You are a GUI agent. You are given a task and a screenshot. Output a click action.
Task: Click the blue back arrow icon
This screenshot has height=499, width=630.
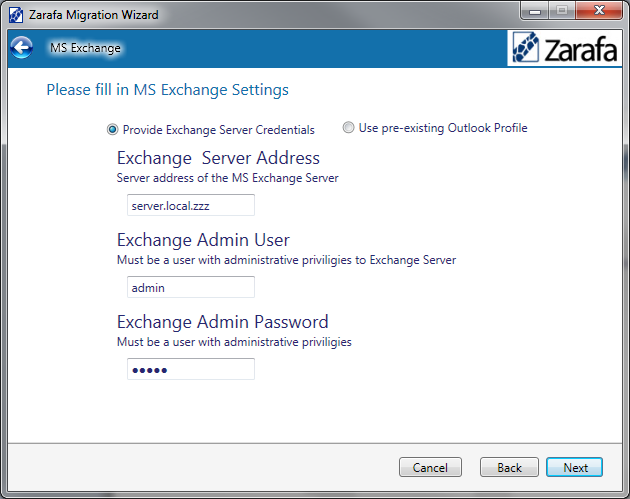(21, 47)
